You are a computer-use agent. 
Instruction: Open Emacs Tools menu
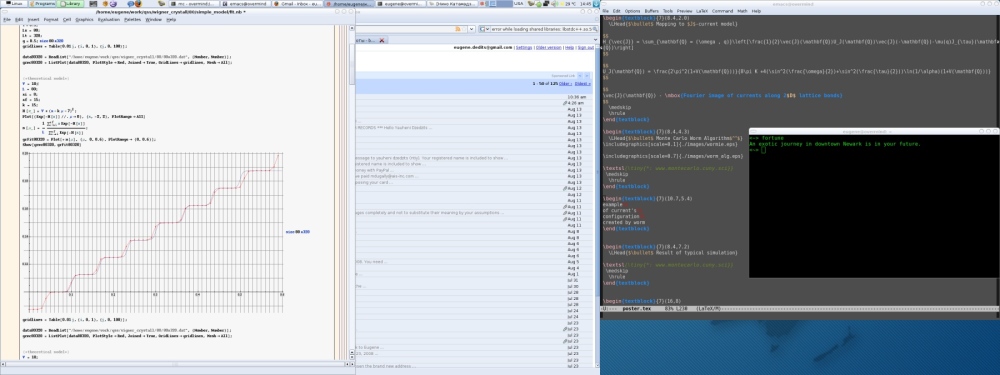[667, 11]
